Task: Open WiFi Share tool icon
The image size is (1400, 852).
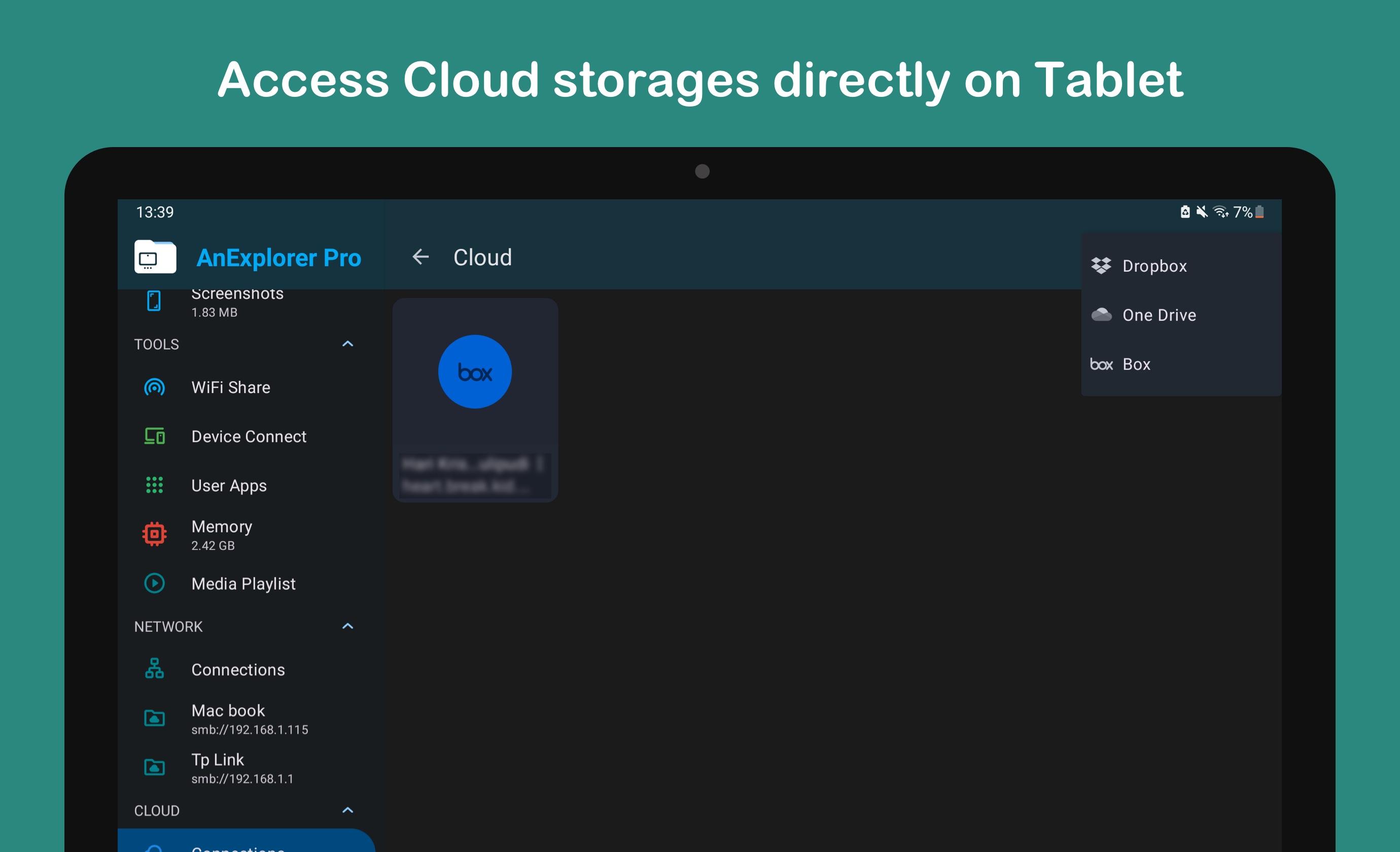Action: tap(154, 387)
